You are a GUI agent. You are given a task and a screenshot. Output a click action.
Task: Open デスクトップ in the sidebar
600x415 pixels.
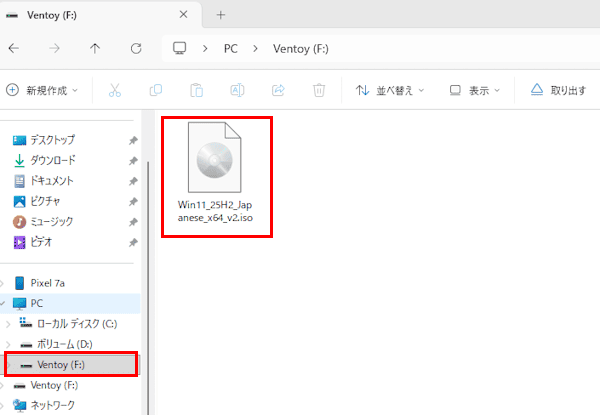click(52, 140)
